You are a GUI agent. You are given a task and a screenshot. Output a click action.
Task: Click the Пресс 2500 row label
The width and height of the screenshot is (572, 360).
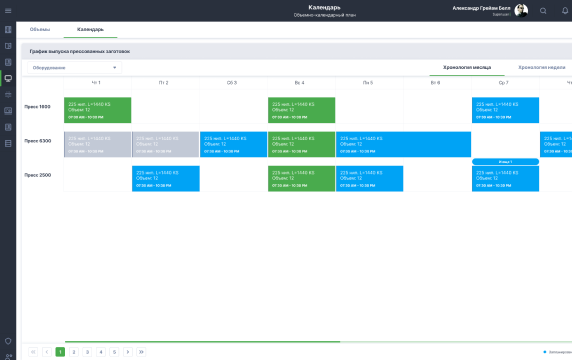pyautogui.click(x=38, y=175)
